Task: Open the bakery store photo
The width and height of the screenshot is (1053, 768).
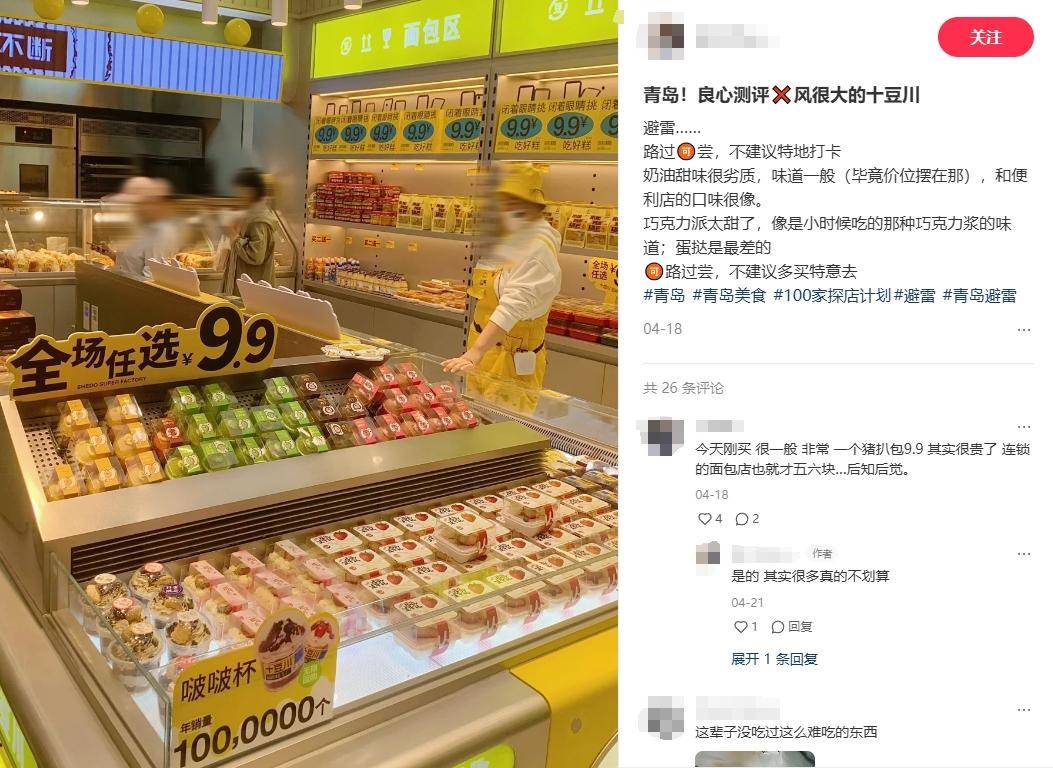Action: 309,384
